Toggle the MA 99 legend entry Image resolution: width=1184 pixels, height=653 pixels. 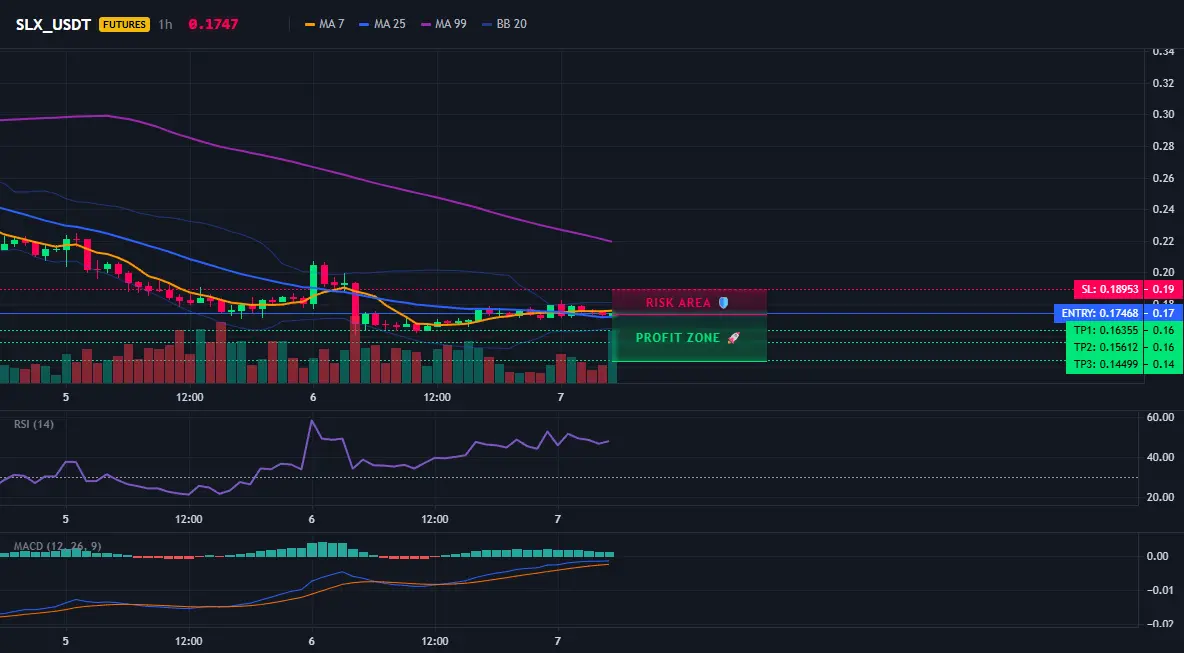click(x=444, y=24)
